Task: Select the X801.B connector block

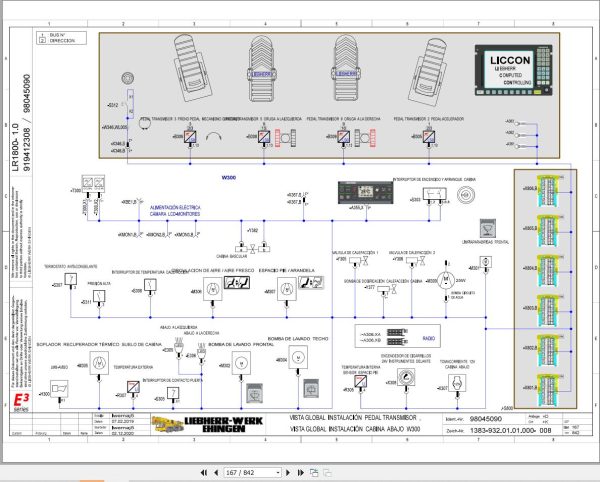Action: point(548,390)
